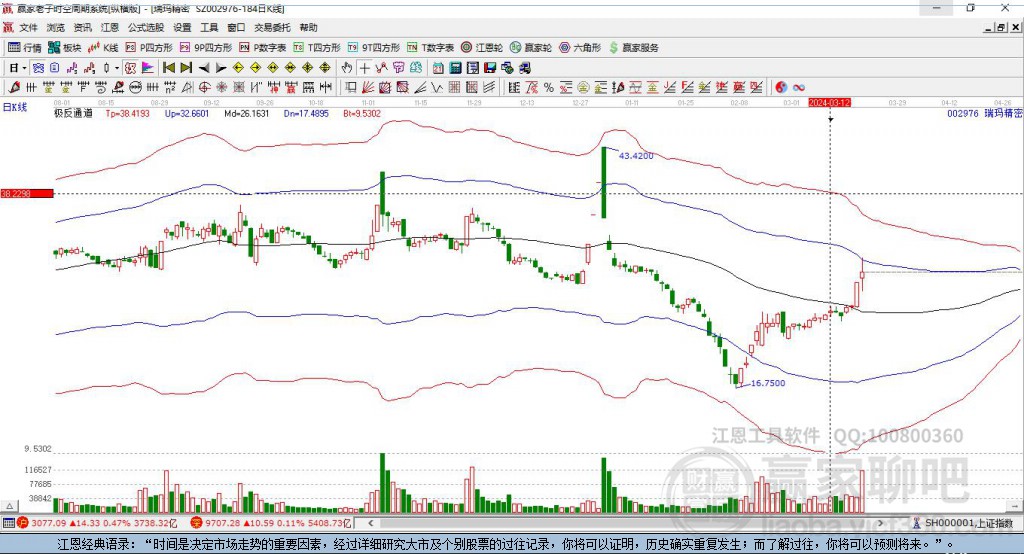Select the n² square number tool
The width and height of the screenshot is (1024, 554).
tap(170, 87)
